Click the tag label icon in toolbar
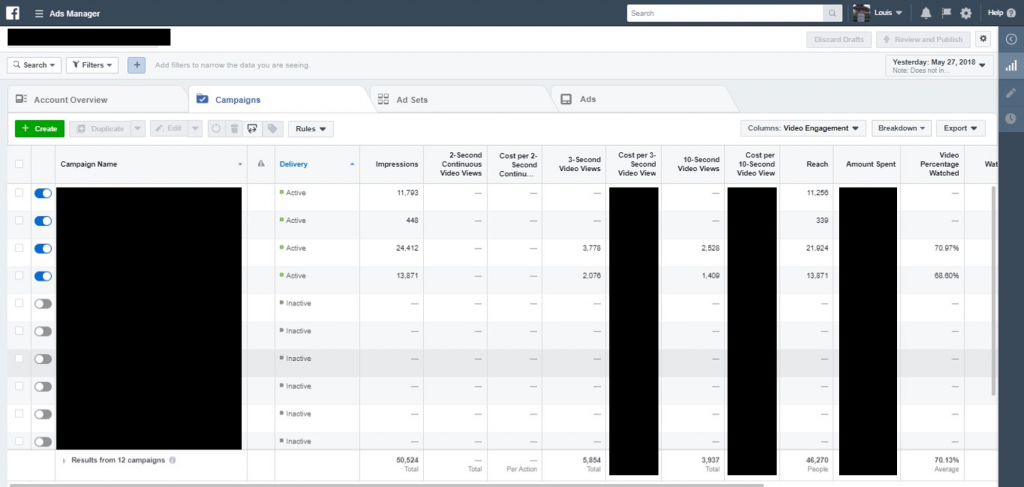Viewport: 1024px width, 487px height. 272,129
